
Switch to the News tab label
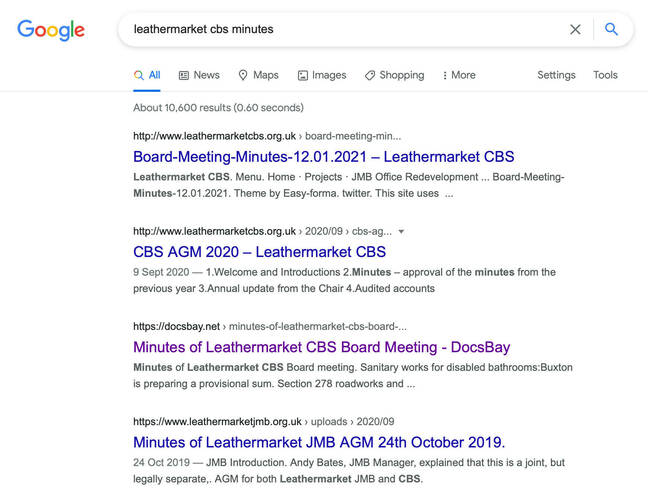point(207,75)
